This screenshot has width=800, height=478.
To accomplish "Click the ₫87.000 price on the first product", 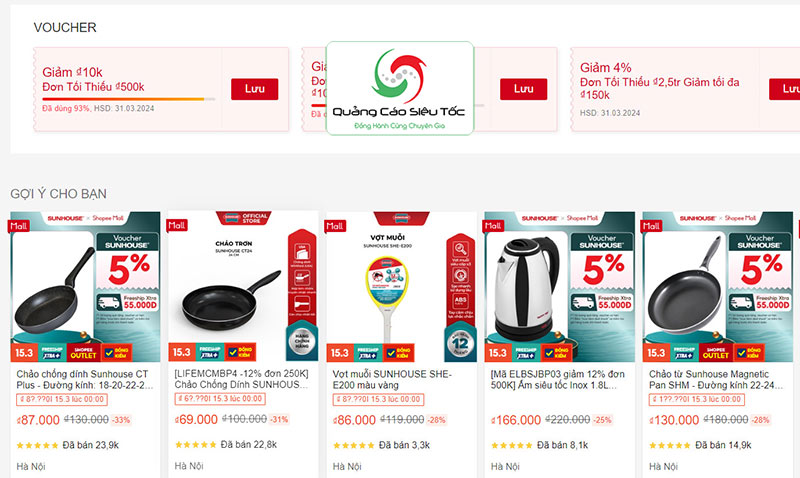I will [x=38, y=420].
